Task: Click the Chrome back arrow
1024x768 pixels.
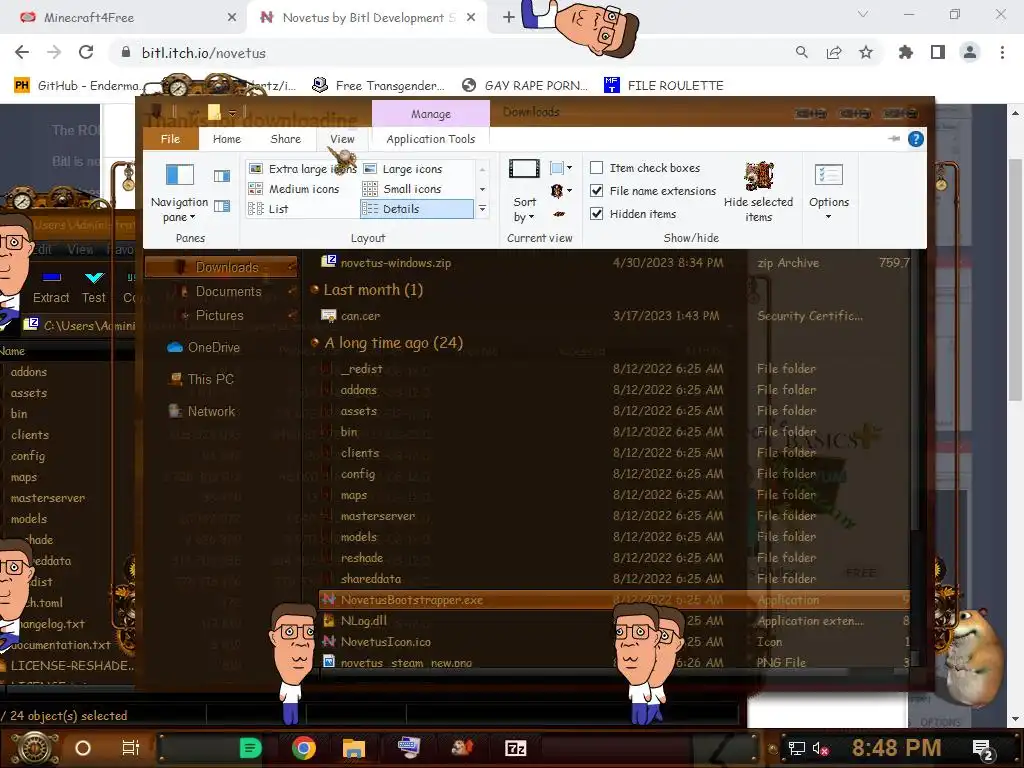Action: 22,52
